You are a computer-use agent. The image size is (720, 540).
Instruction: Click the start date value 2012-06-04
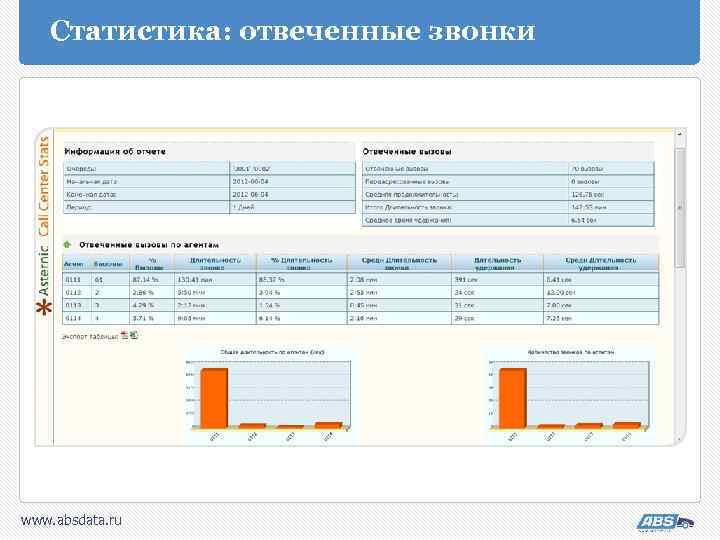(x=250, y=182)
